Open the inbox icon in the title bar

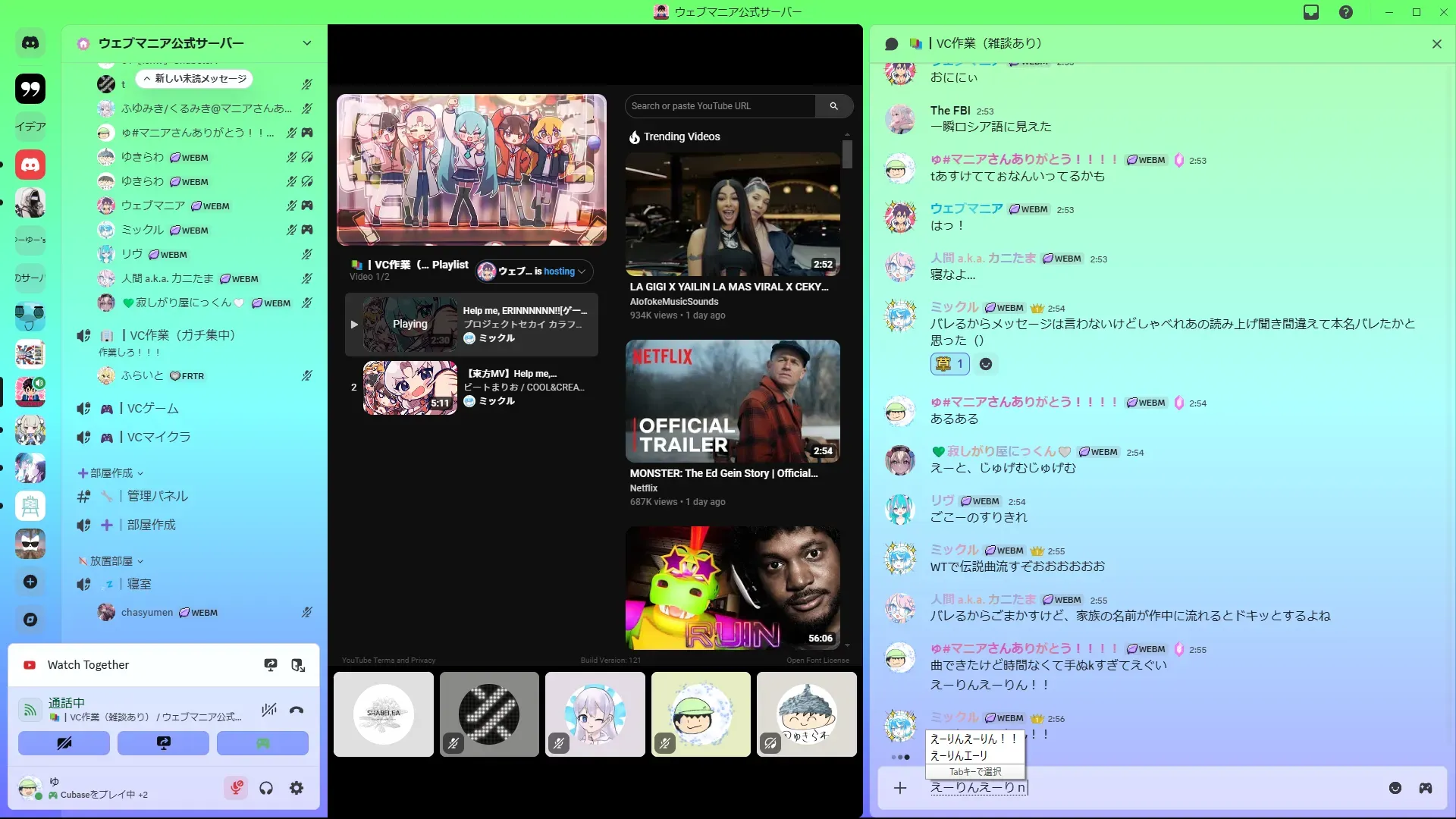1311,12
